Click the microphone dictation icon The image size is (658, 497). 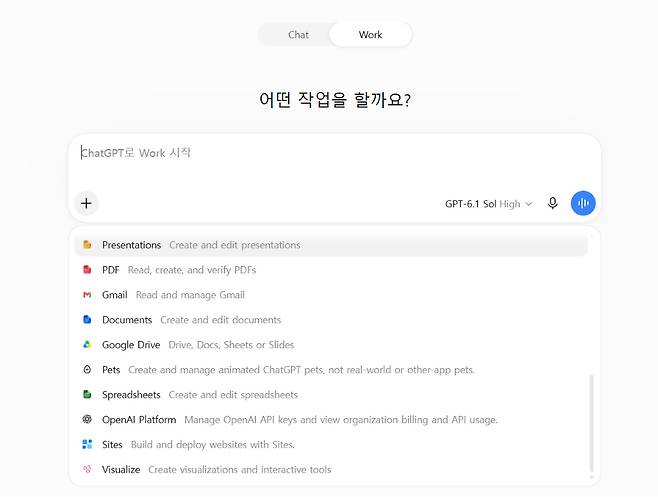553,203
